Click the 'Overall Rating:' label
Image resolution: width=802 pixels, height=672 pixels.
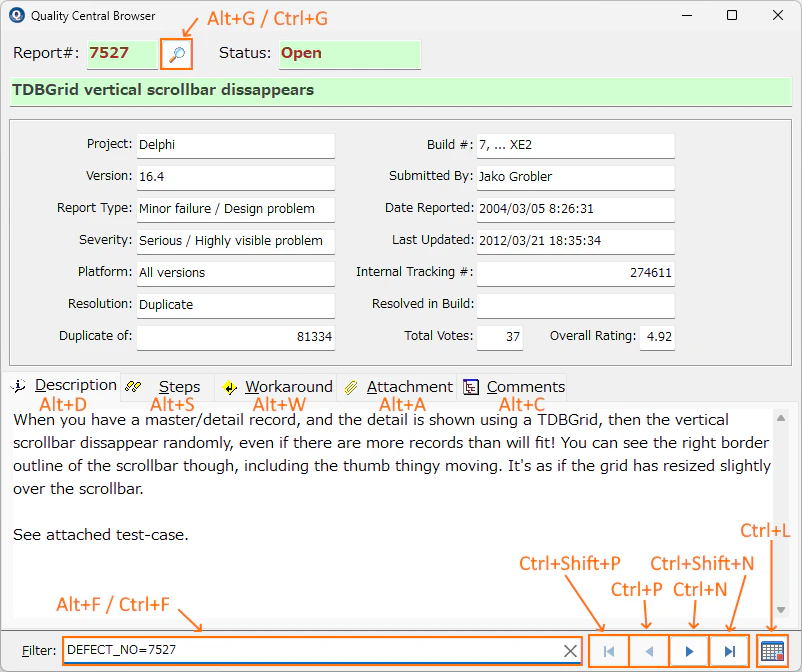(593, 336)
